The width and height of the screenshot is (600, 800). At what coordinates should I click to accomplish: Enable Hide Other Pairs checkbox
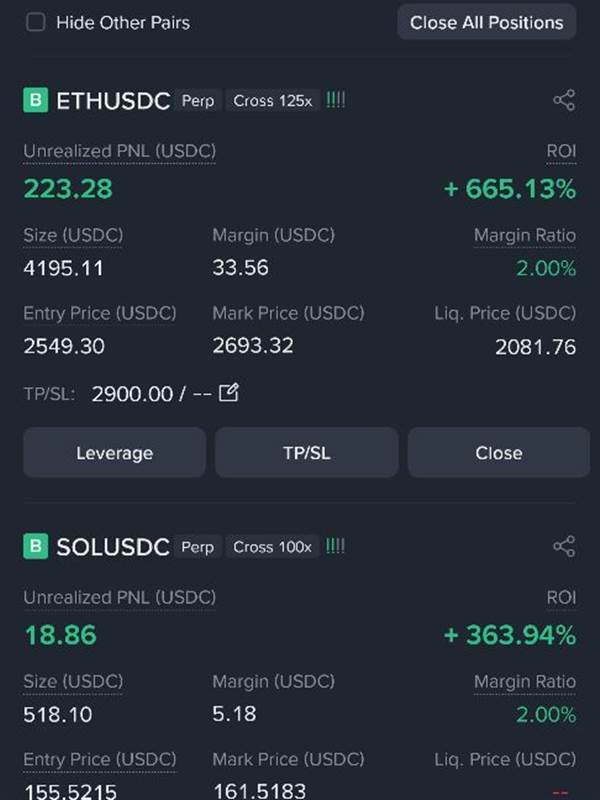tap(36, 22)
